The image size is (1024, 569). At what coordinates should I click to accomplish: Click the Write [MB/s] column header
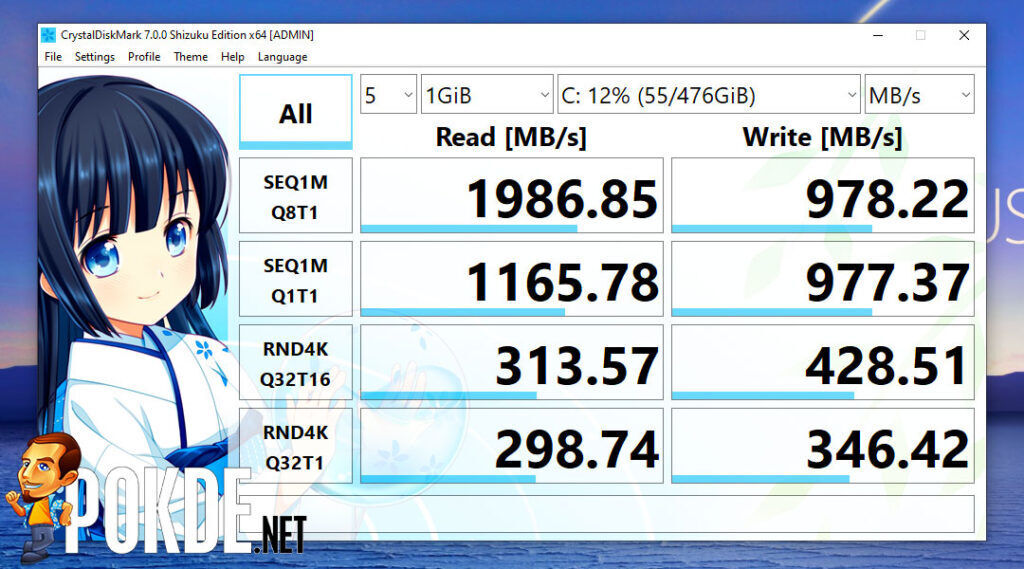coord(822,137)
